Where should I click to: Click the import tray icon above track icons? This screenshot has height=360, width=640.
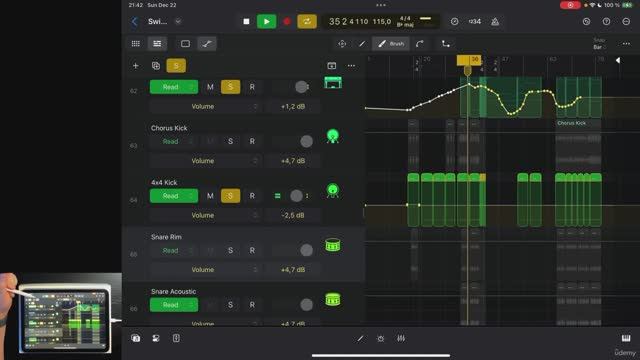pyautogui.click(x=332, y=66)
